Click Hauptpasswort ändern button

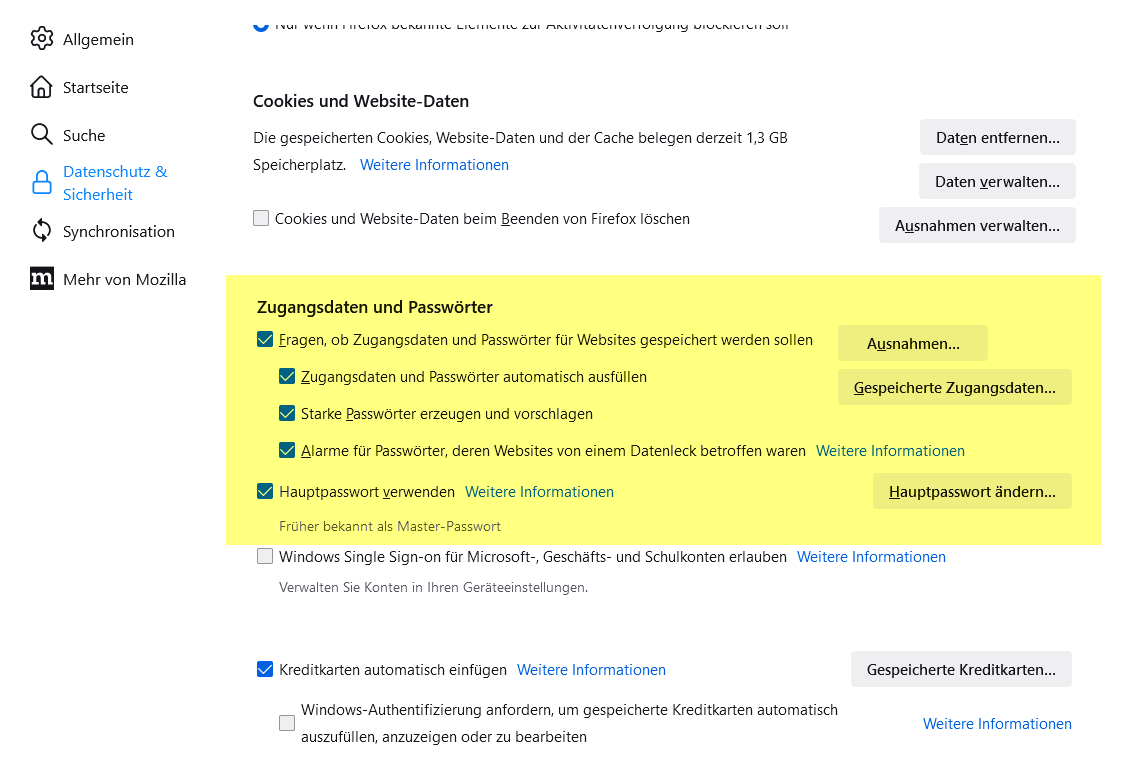point(972,491)
